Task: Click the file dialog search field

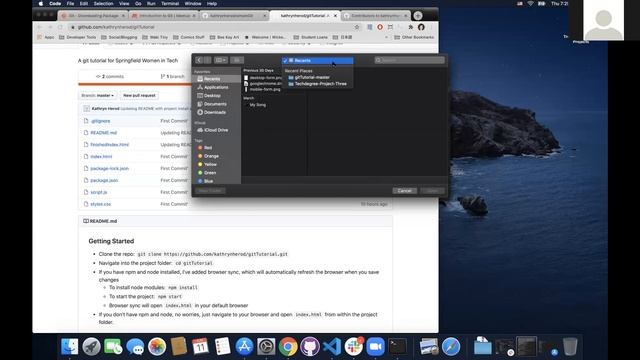Action: [409, 60]
